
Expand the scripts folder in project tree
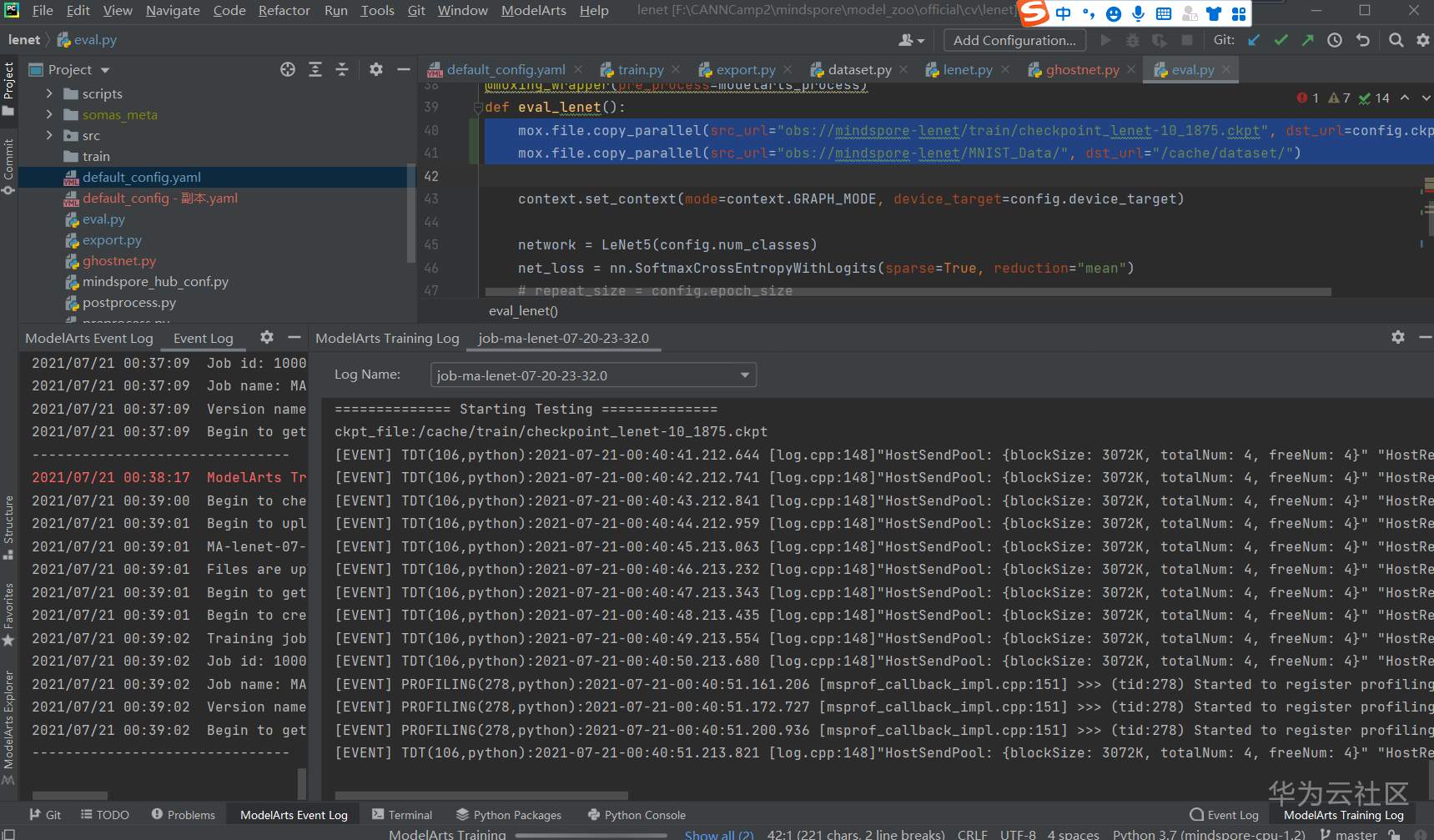pos(49,94)
